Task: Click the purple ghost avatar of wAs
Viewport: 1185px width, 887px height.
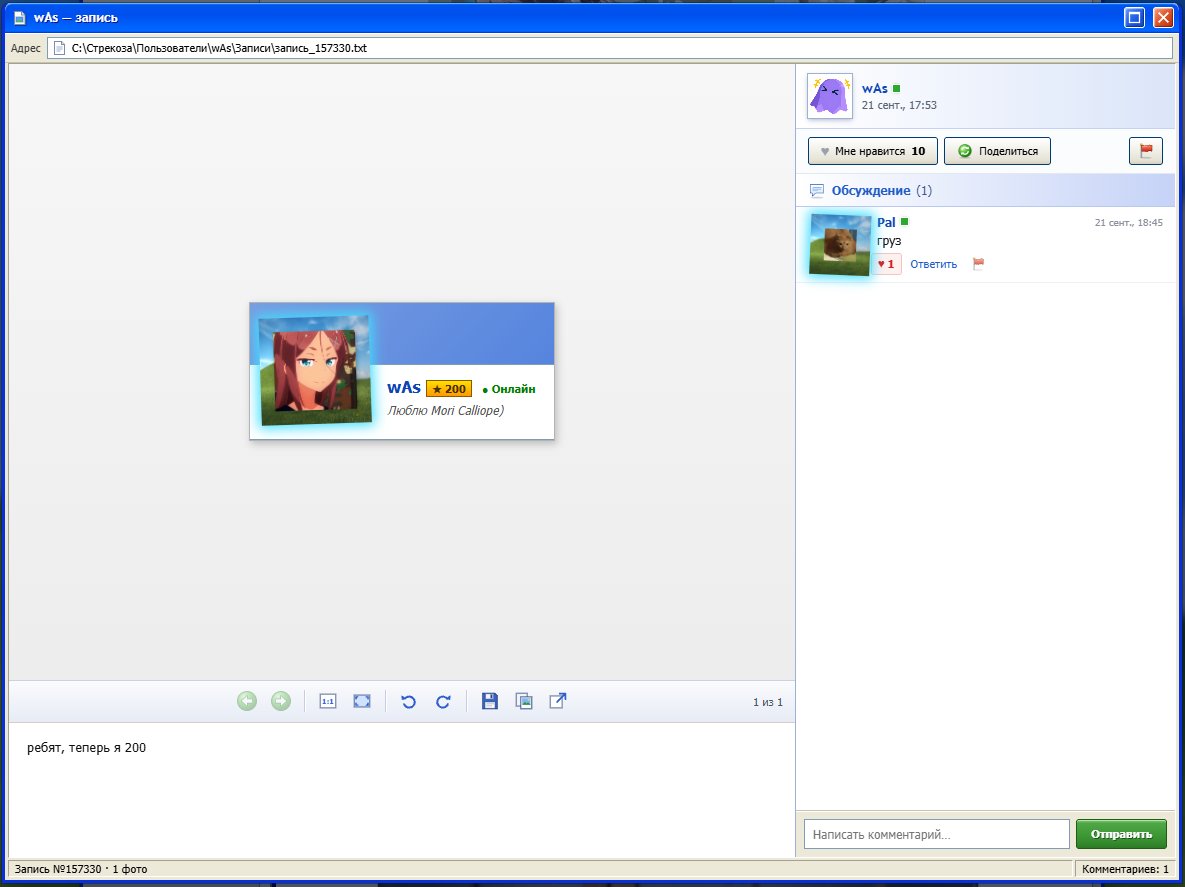Action: point(830,96)
